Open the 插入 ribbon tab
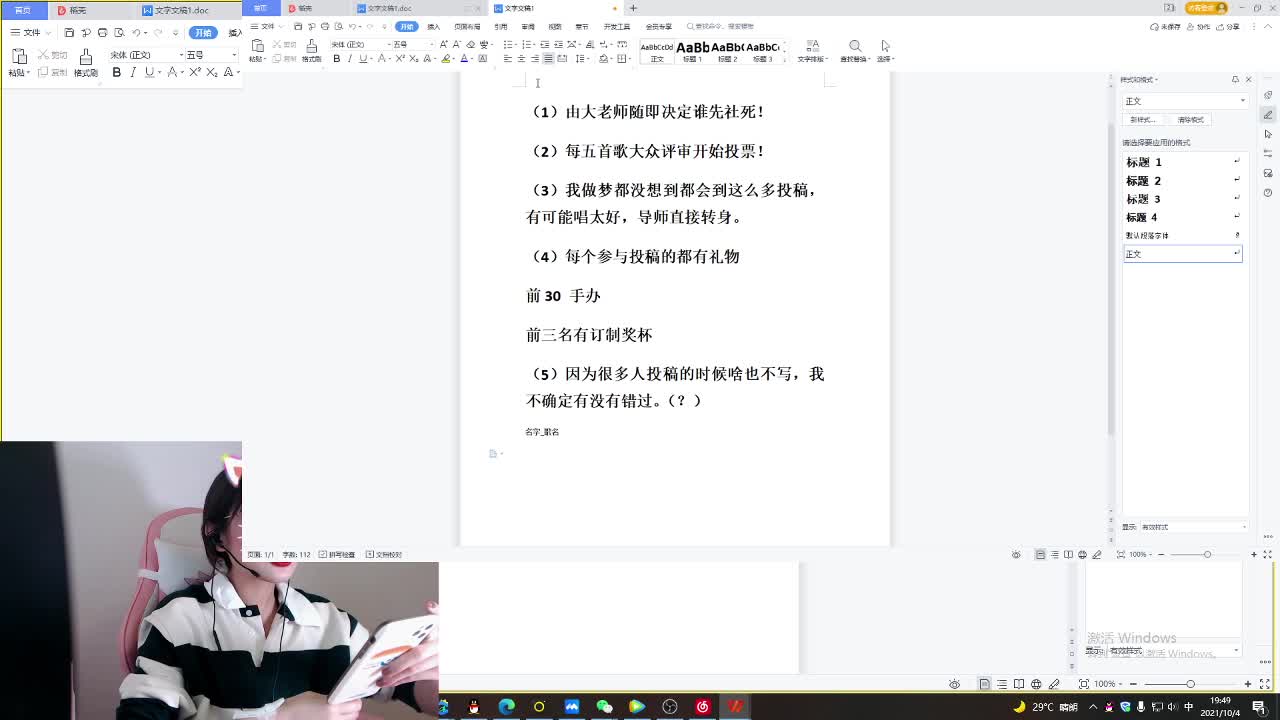1280x720 pixels. tap(433, 26)
